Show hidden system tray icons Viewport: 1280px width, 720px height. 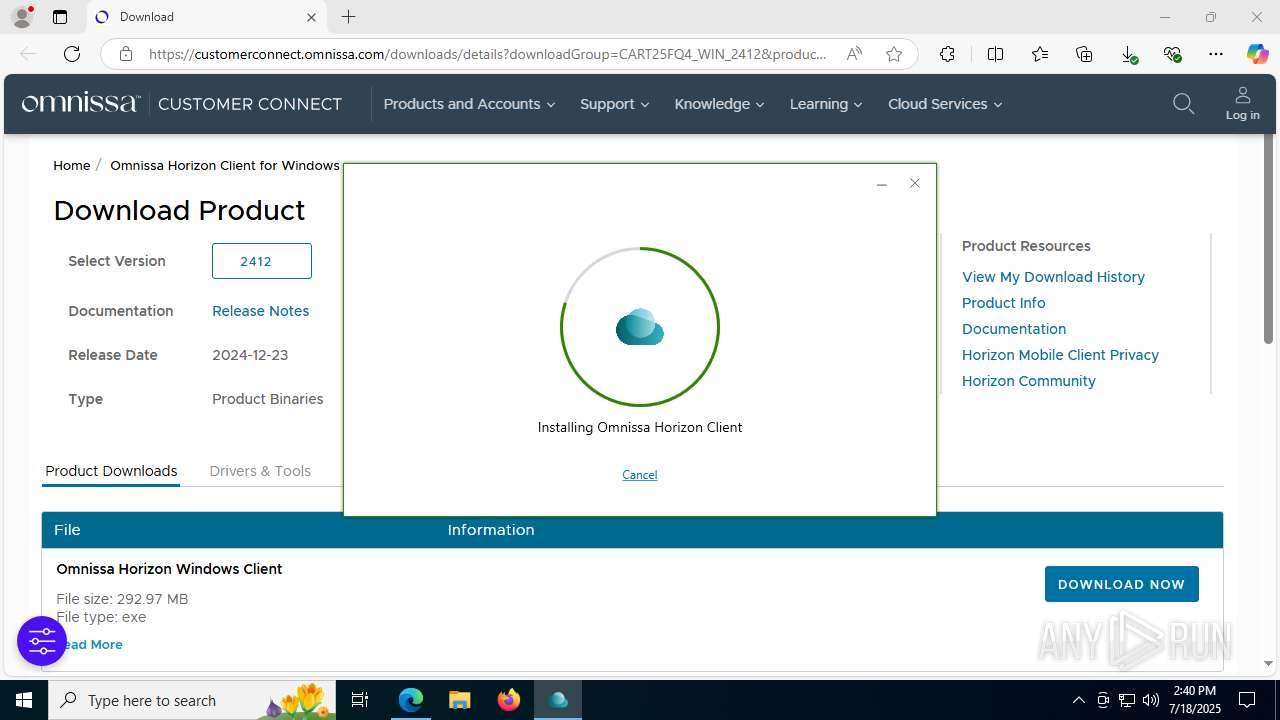click(1078, 700)
